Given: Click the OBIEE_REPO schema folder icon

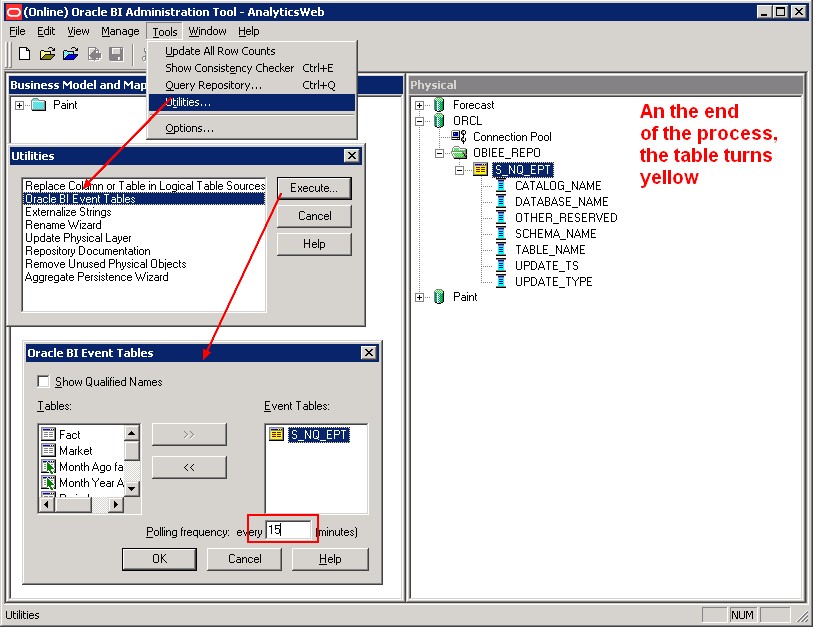Looking at the screenshot, I should pyautogui.click(x=459, y=153).
